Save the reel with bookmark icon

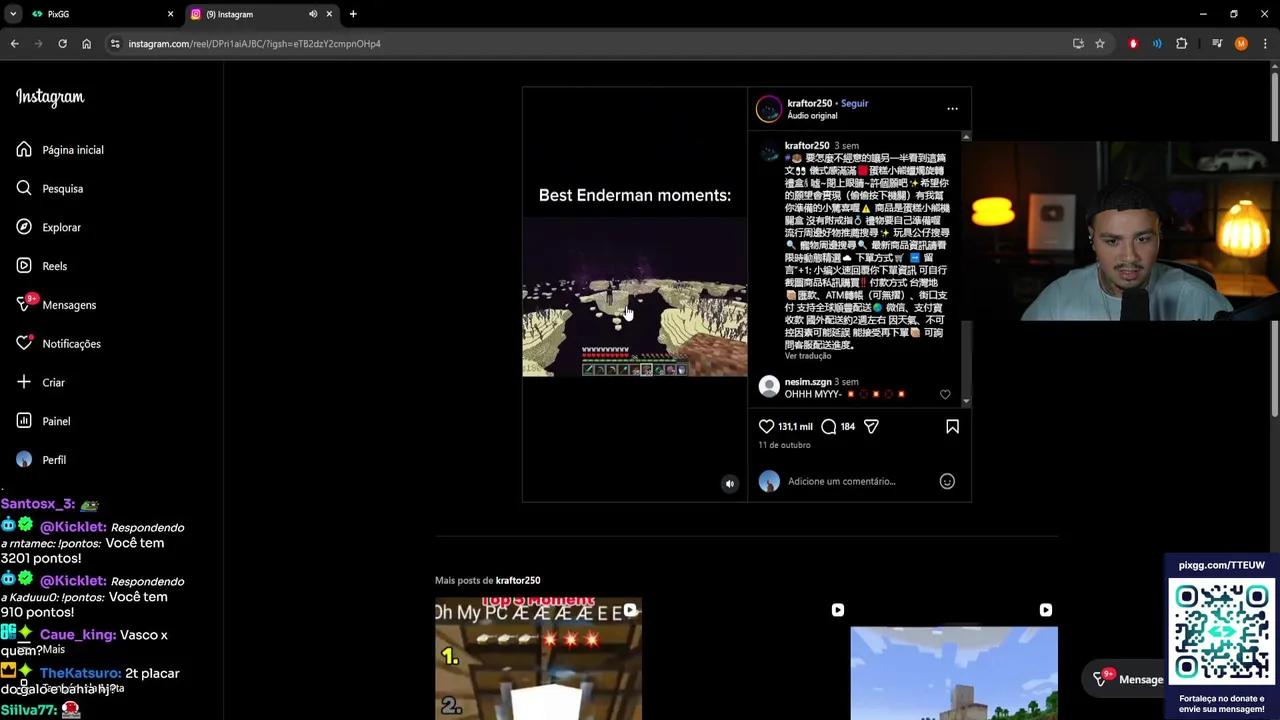click(952, 427)
